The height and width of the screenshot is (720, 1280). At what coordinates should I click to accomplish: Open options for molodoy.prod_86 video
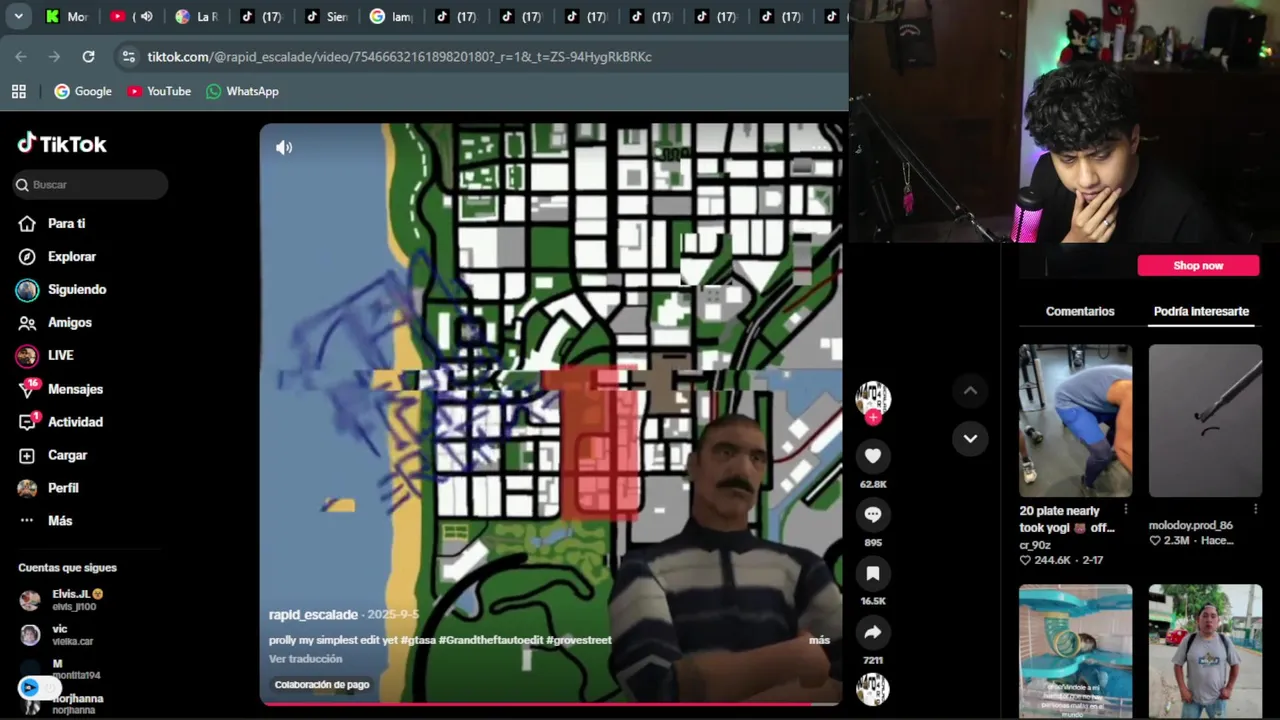coord(1256,510)
